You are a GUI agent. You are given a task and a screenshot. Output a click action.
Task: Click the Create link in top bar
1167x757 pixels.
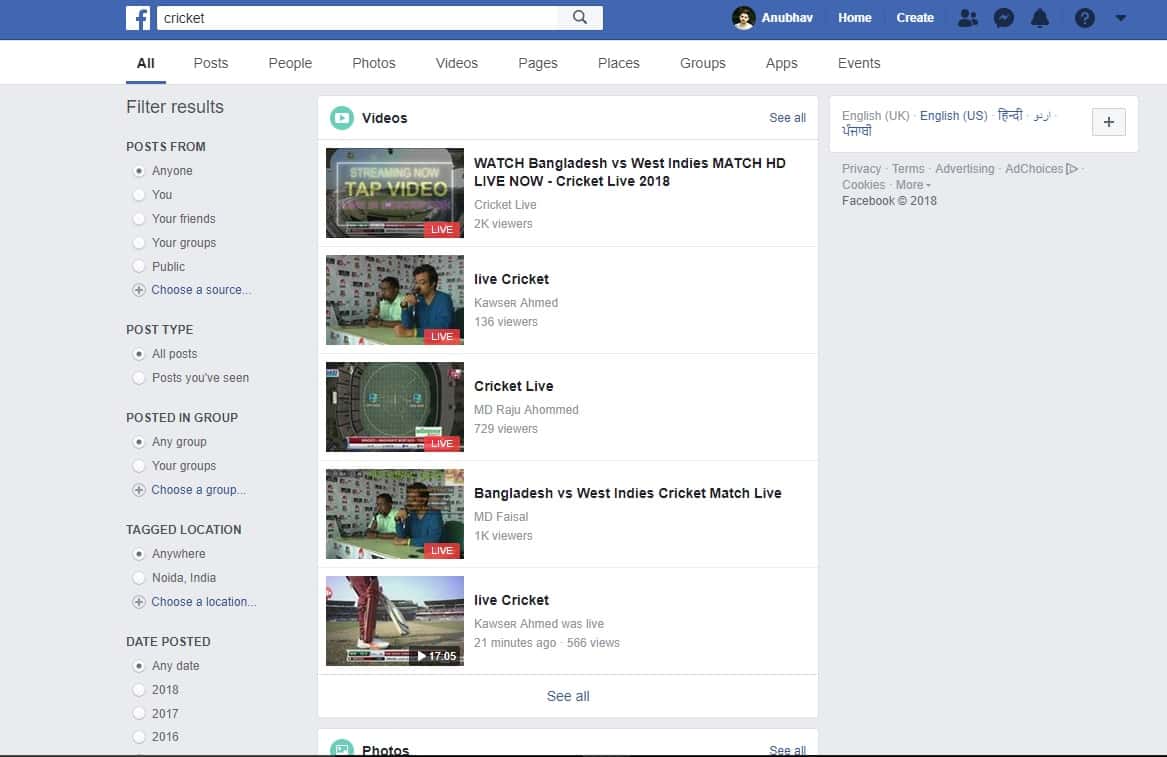point(915,18)
